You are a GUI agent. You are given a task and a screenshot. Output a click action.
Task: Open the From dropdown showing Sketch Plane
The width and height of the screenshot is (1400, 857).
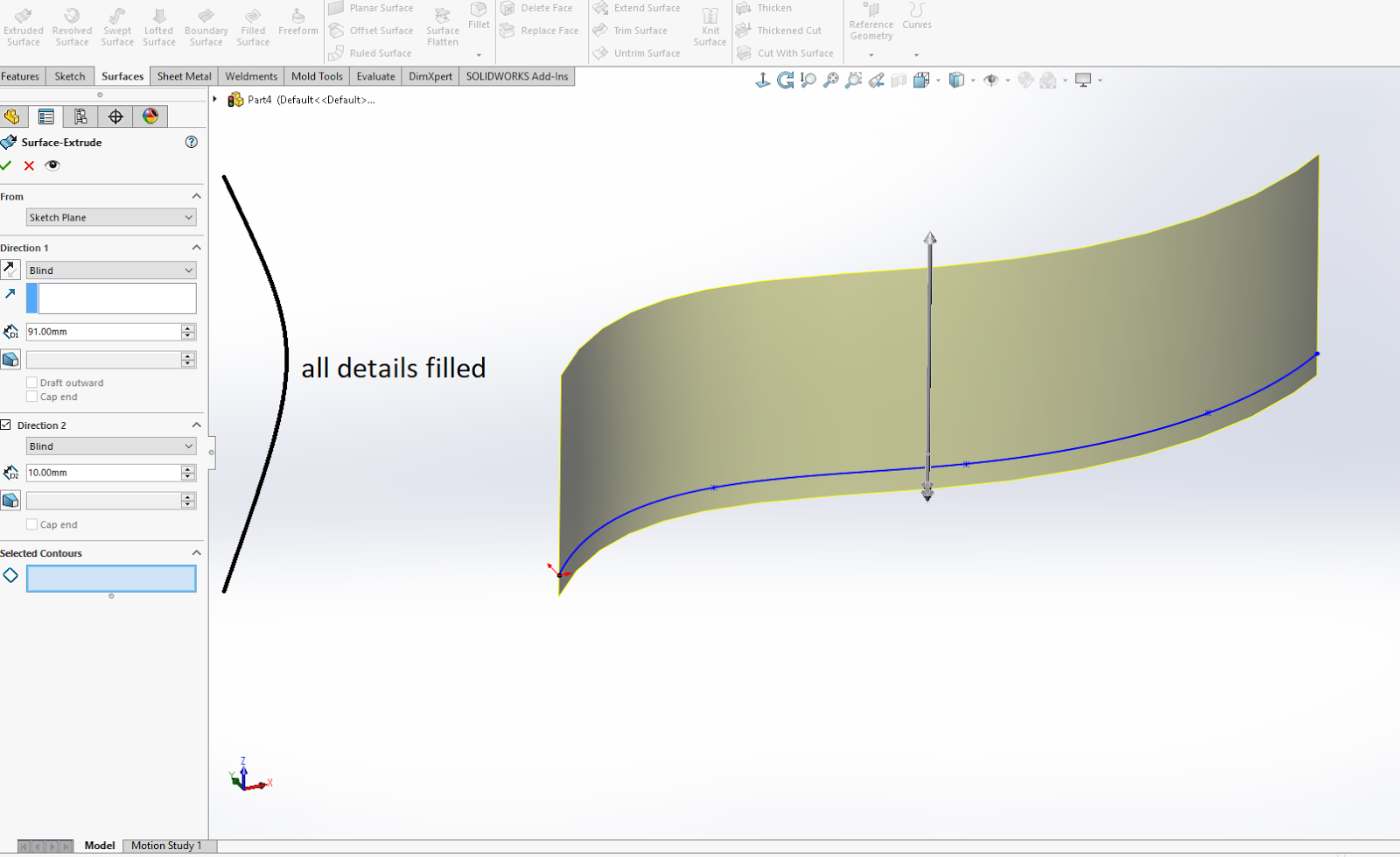110,217
